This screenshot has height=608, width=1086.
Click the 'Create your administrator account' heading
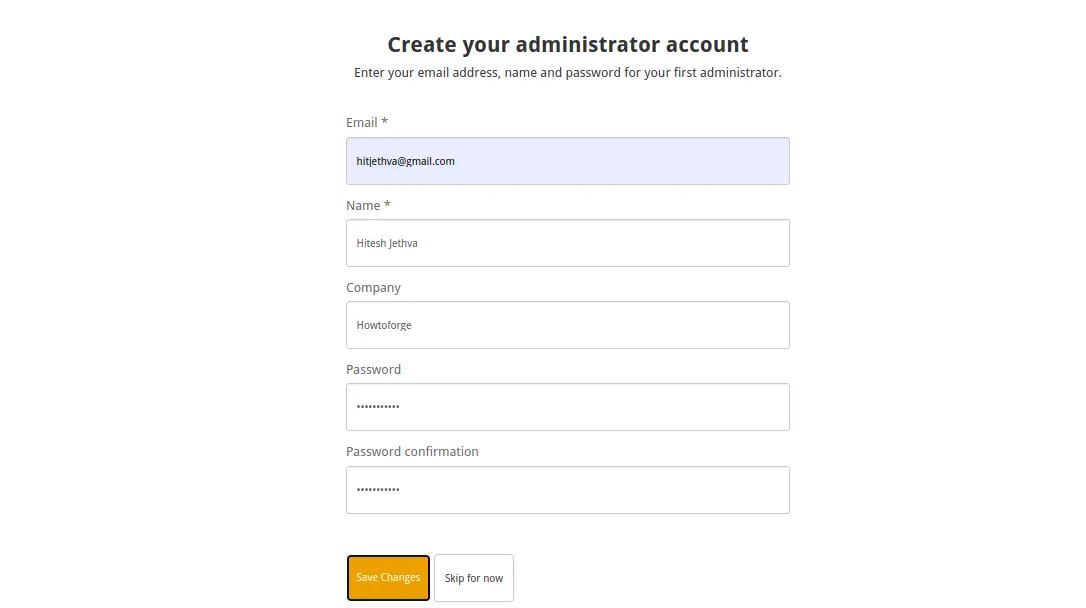567,44
